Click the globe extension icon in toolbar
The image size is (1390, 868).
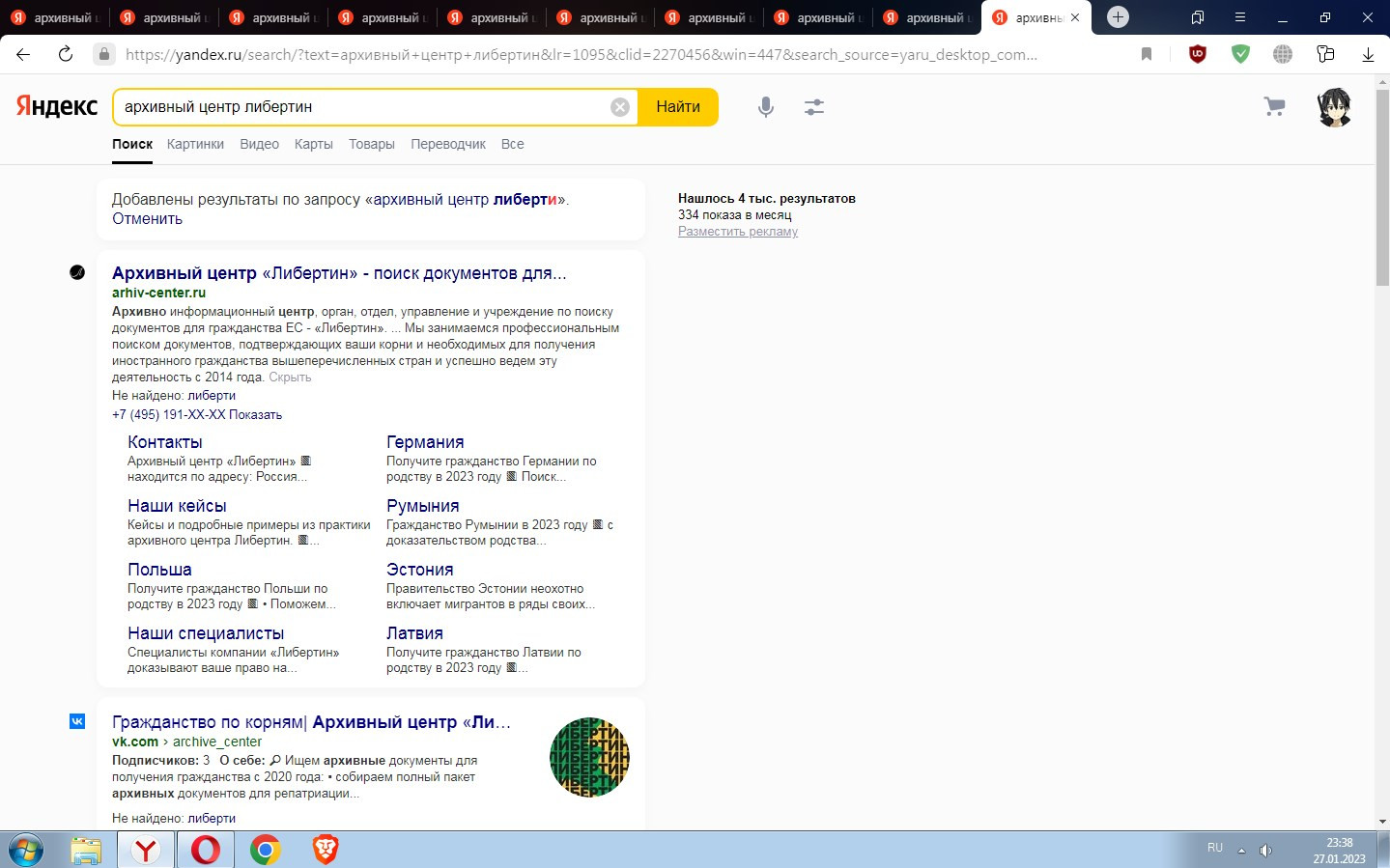[1283, 54]
